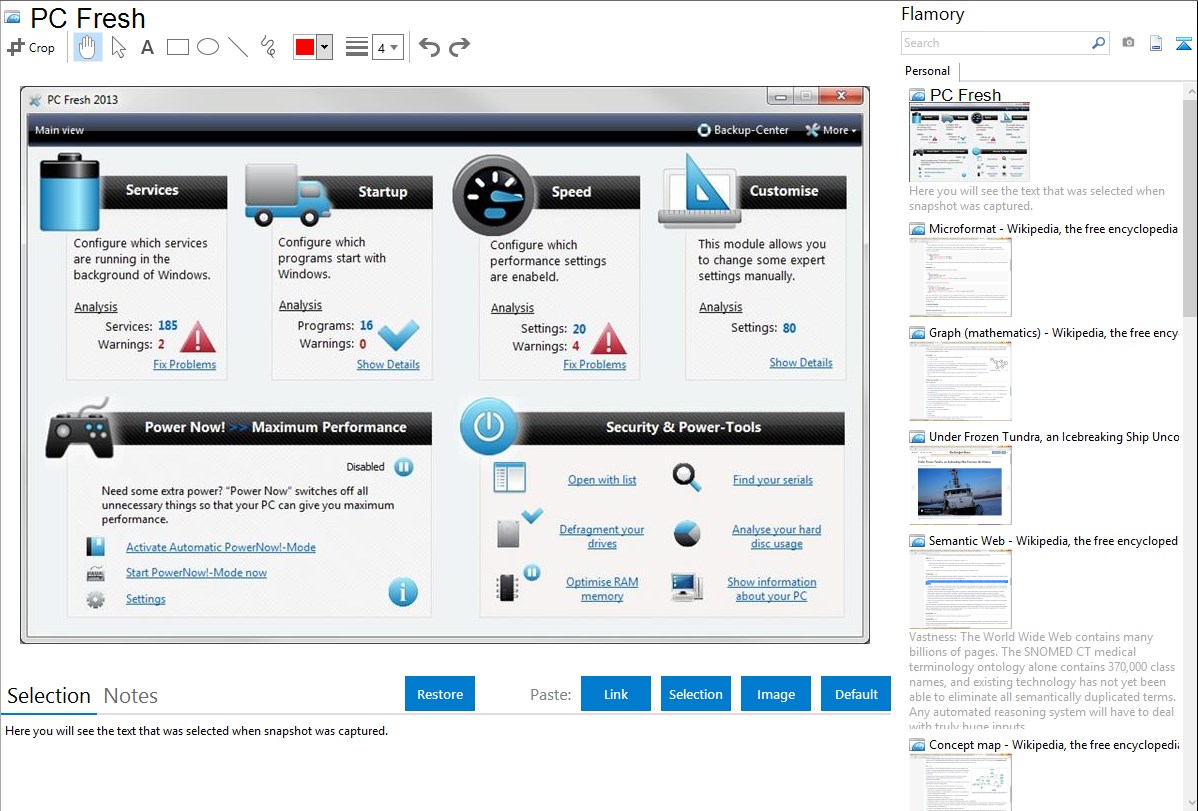Open the color picker dropdown arrow
This screenshot has width=1198, height=811.
325,47
